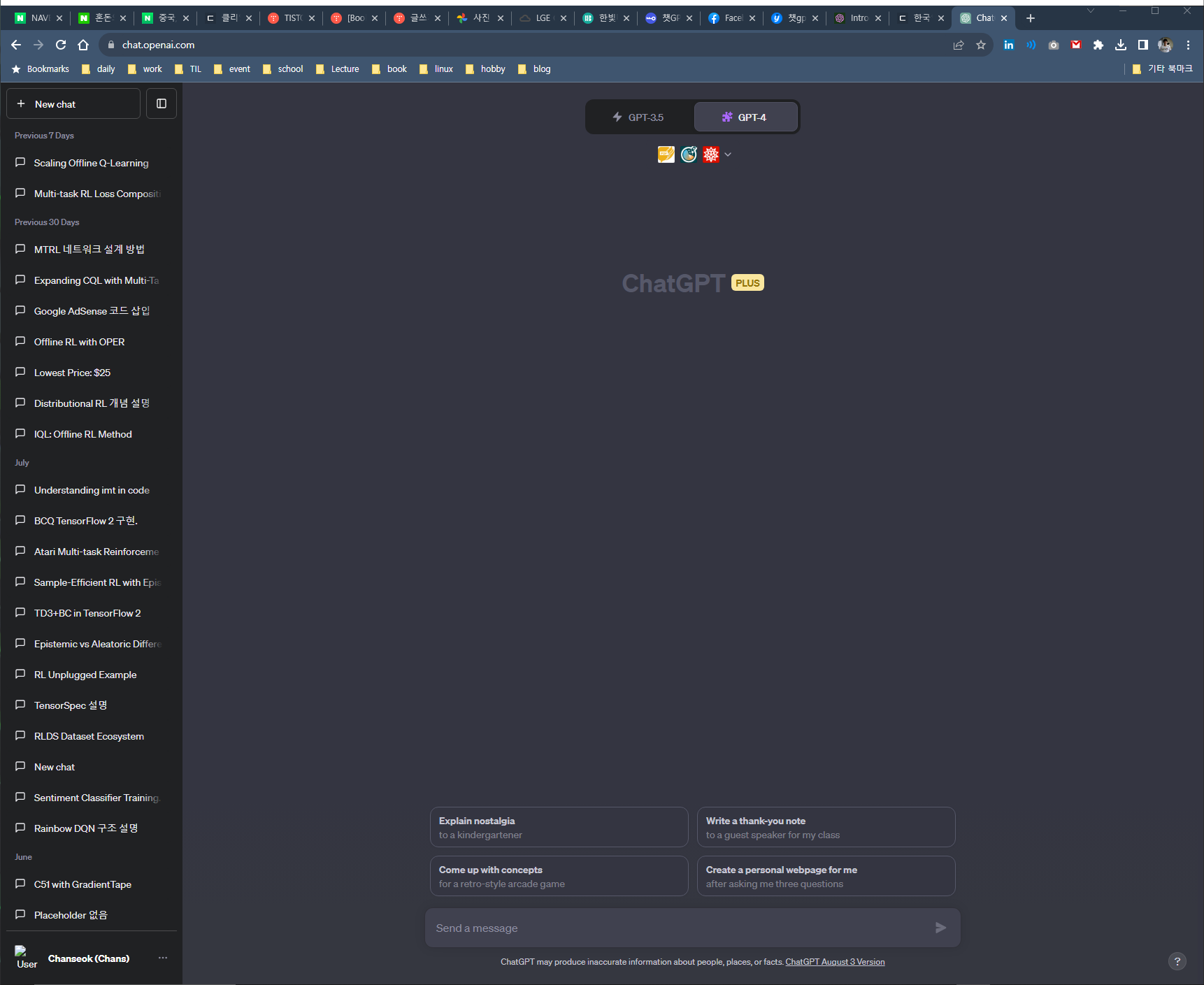Open the Extensions puzzle piece icon

(1098, 45)
